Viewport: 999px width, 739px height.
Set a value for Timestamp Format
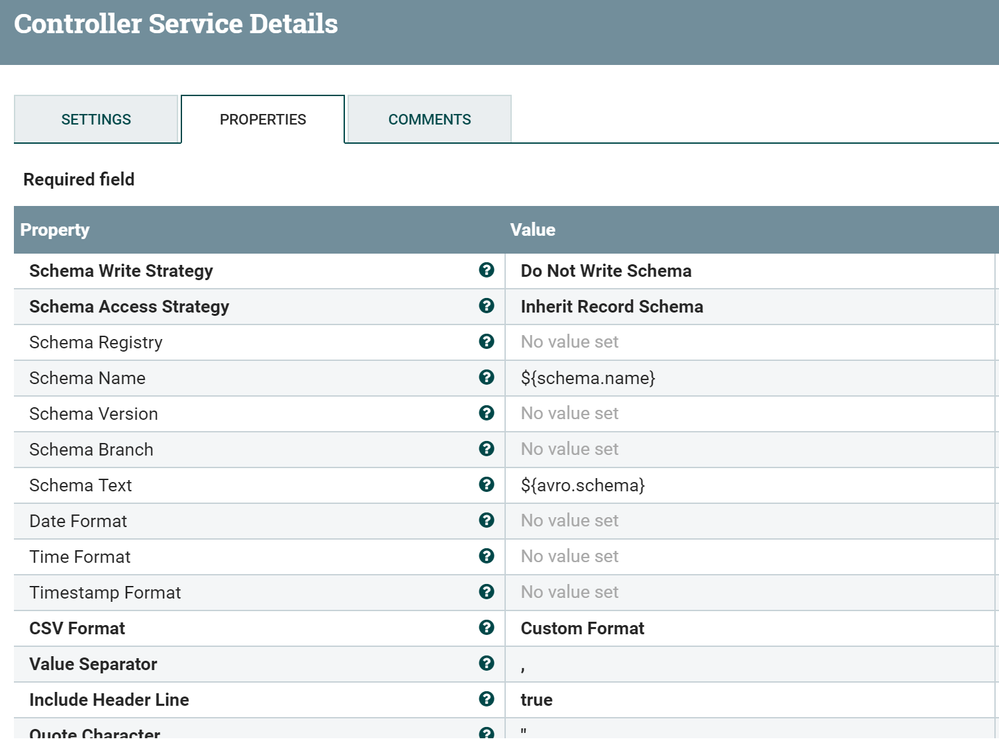570,592
